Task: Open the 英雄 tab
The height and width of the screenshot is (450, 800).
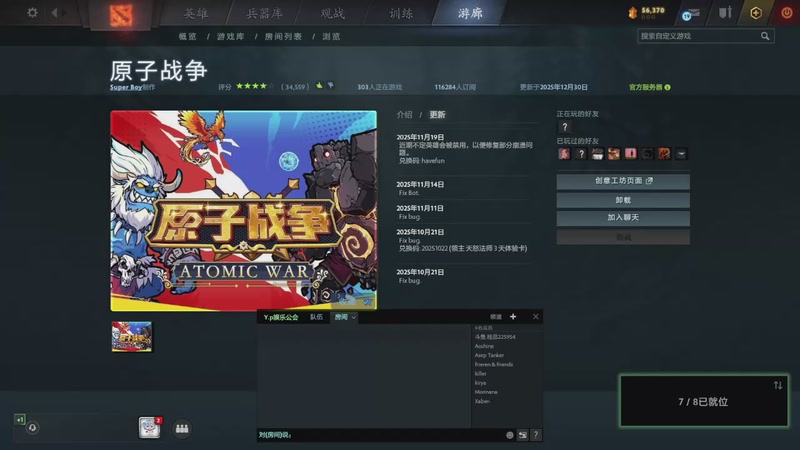Action: [x=196, y=13]
